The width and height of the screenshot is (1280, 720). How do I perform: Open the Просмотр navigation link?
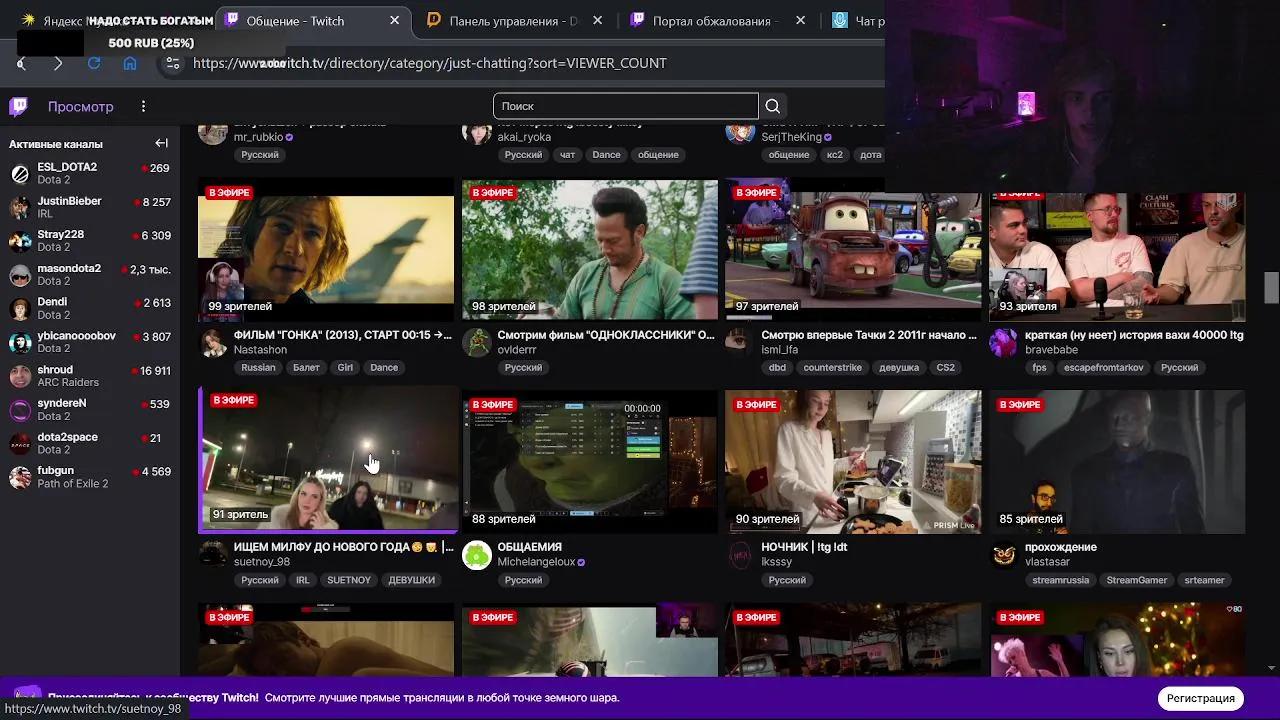point(81,106)
